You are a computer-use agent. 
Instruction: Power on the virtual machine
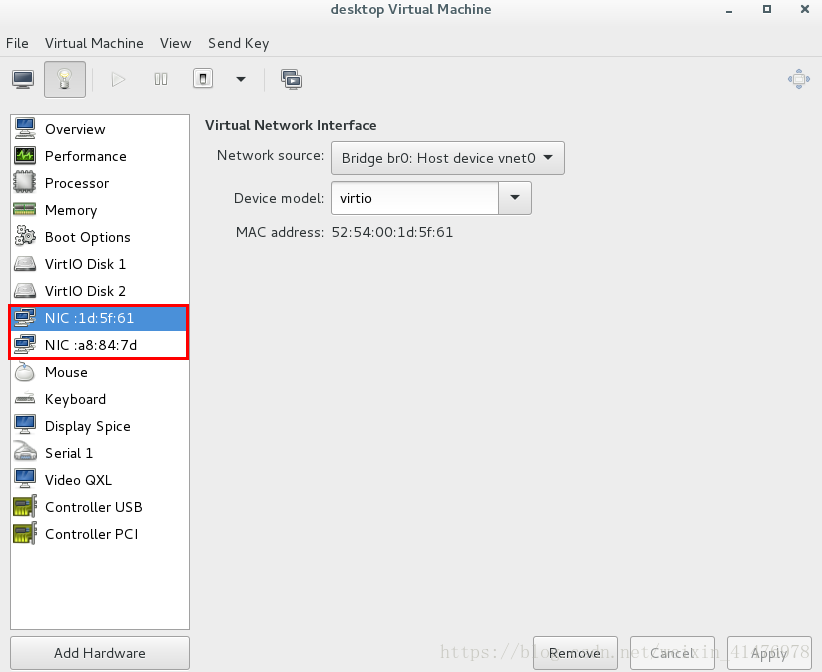pos(118,79)
